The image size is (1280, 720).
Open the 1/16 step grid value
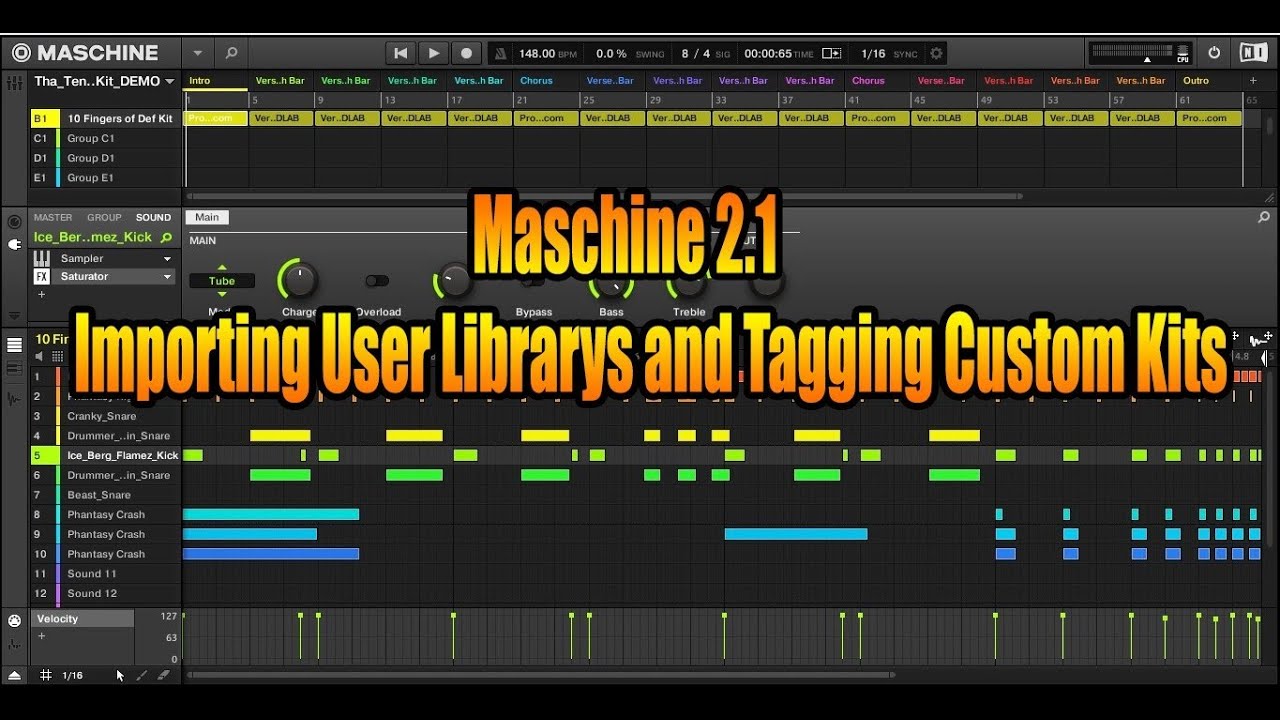[x=73, y=676]
